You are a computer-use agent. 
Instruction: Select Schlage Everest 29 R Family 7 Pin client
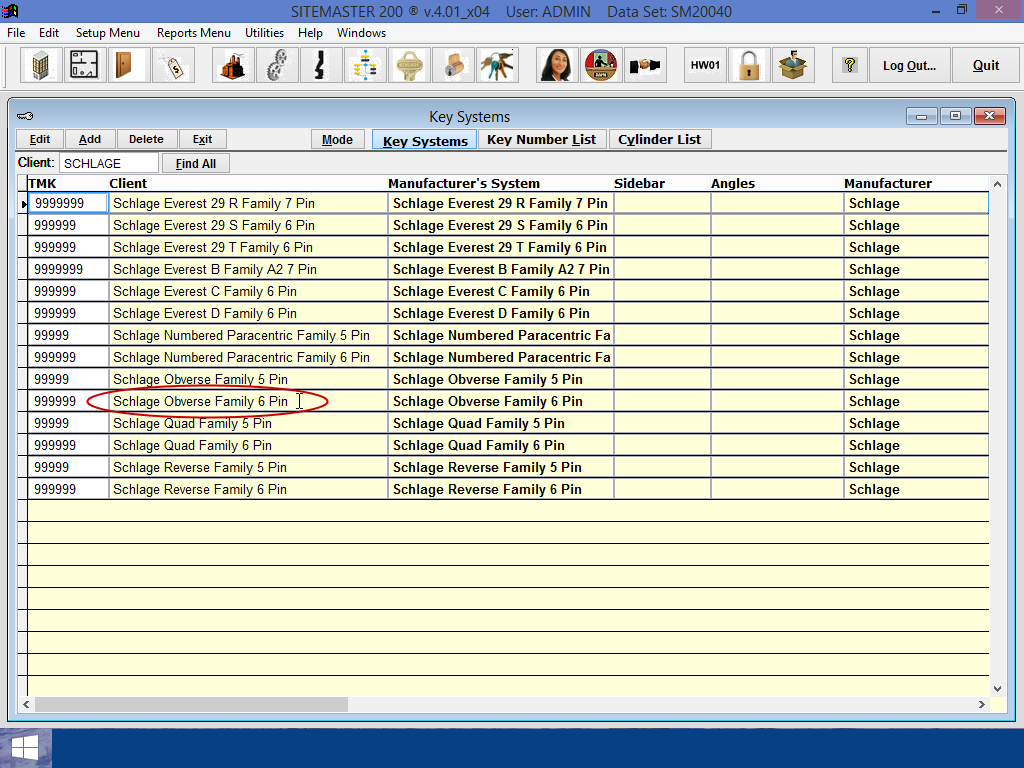[248, 203]
